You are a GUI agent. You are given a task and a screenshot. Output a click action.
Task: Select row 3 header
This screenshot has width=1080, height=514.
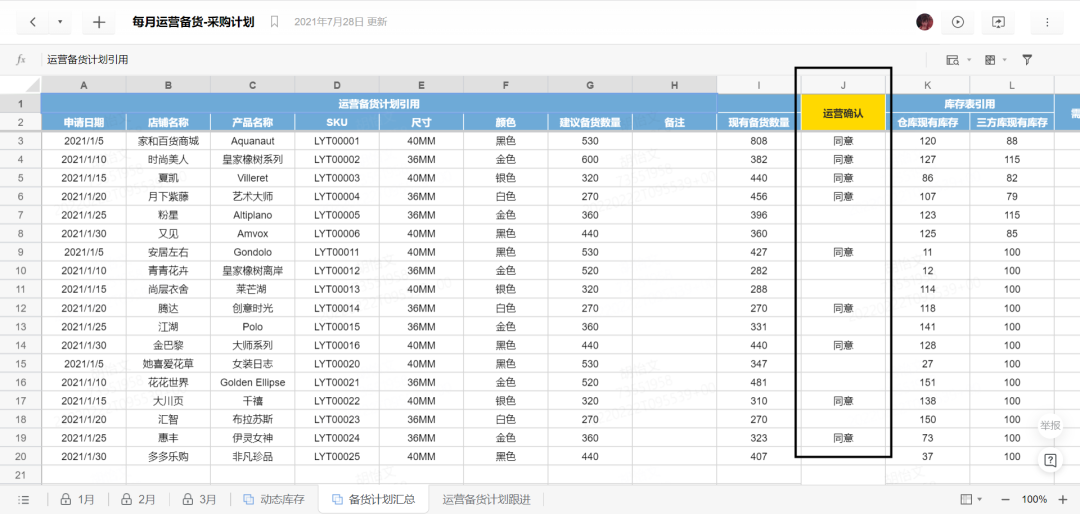(x=20, y=141)
